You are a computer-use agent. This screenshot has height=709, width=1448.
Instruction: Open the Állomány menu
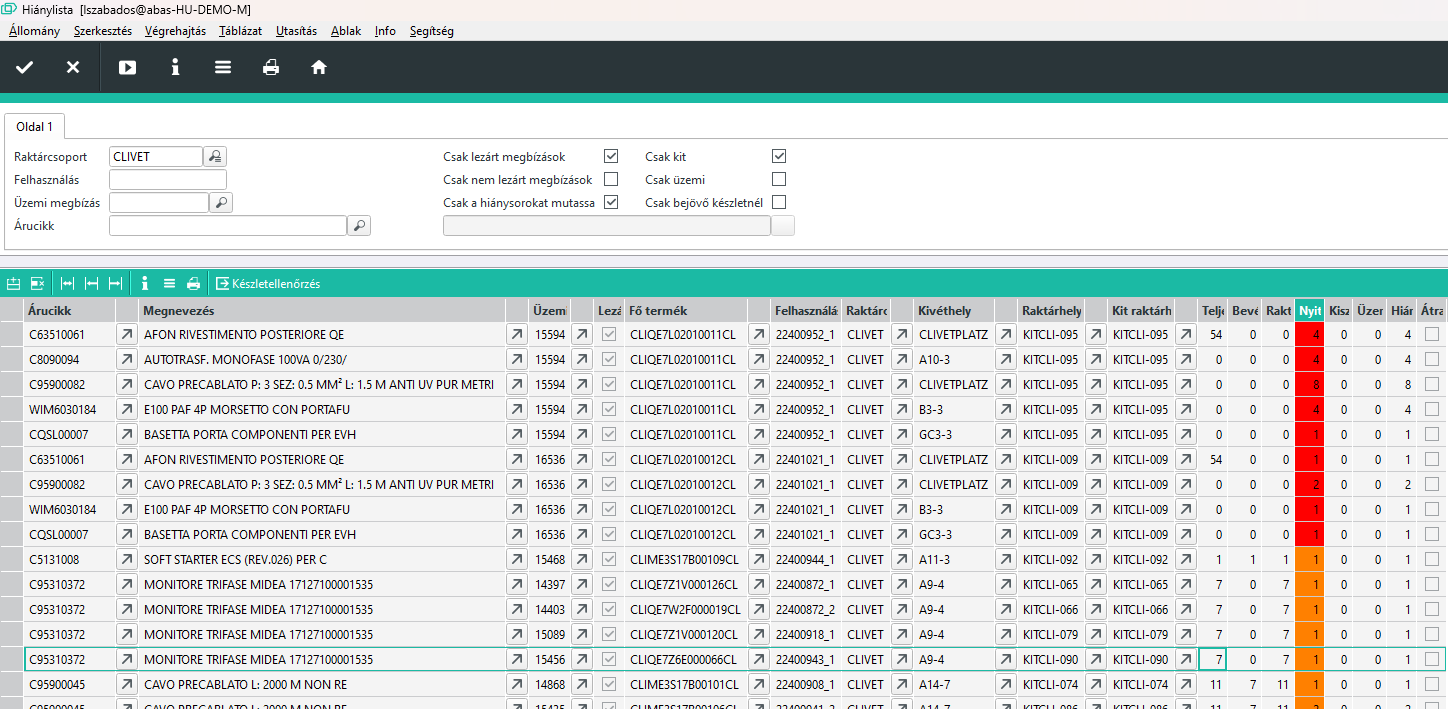click(x=34, y=31)
